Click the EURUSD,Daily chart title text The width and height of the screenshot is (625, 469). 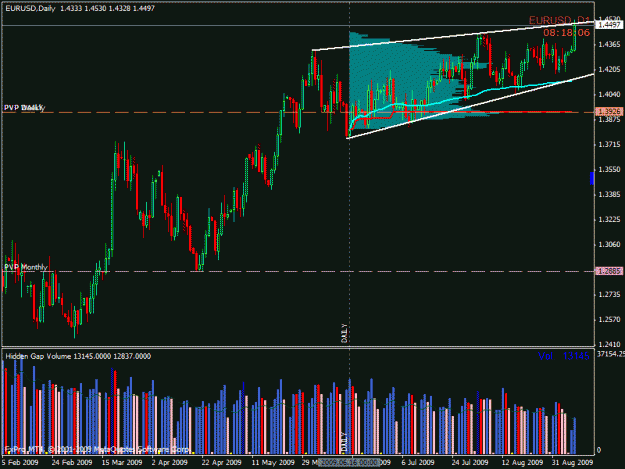[30, 8]
